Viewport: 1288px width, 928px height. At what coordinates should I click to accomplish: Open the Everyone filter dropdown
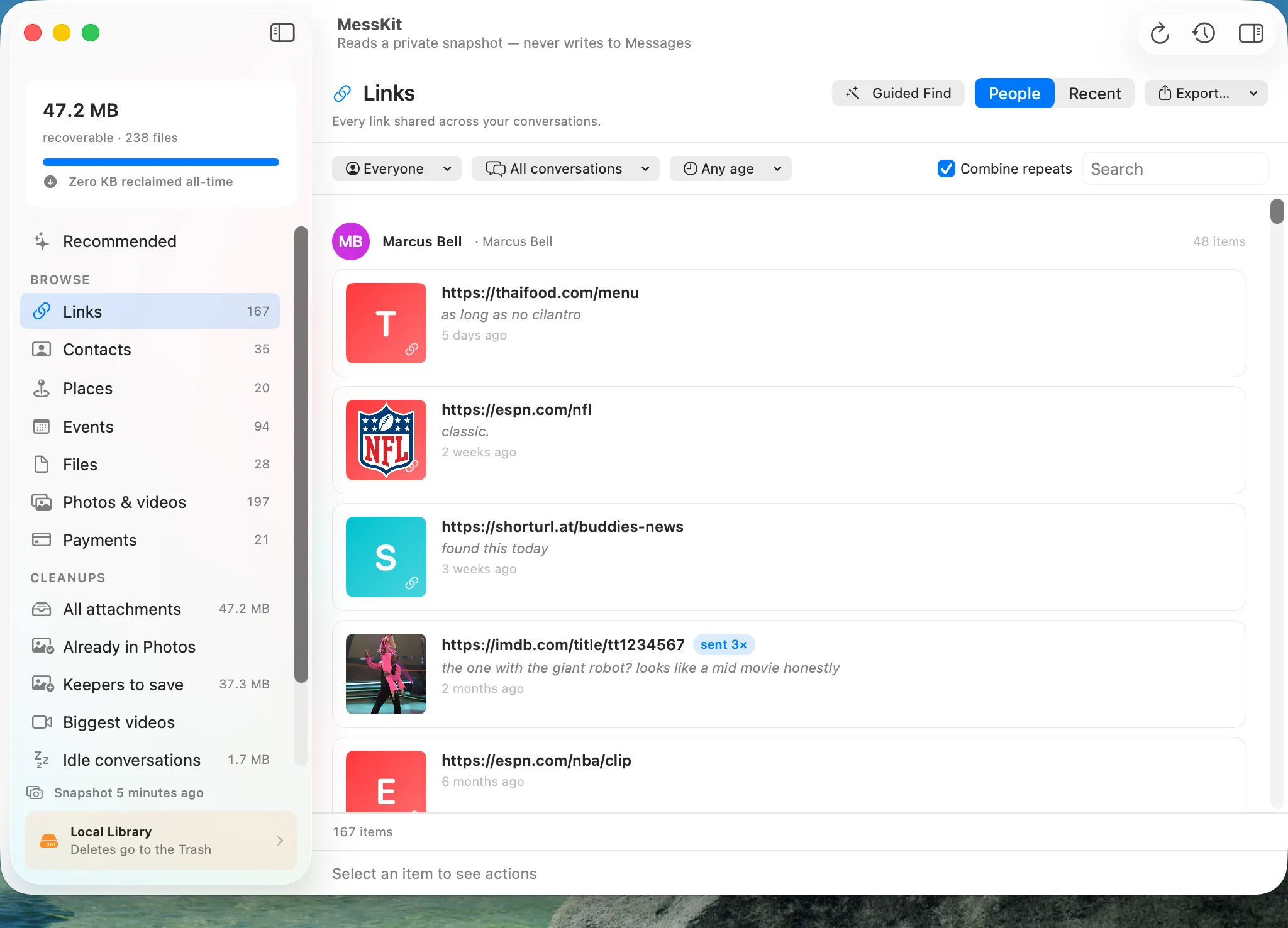397,168
